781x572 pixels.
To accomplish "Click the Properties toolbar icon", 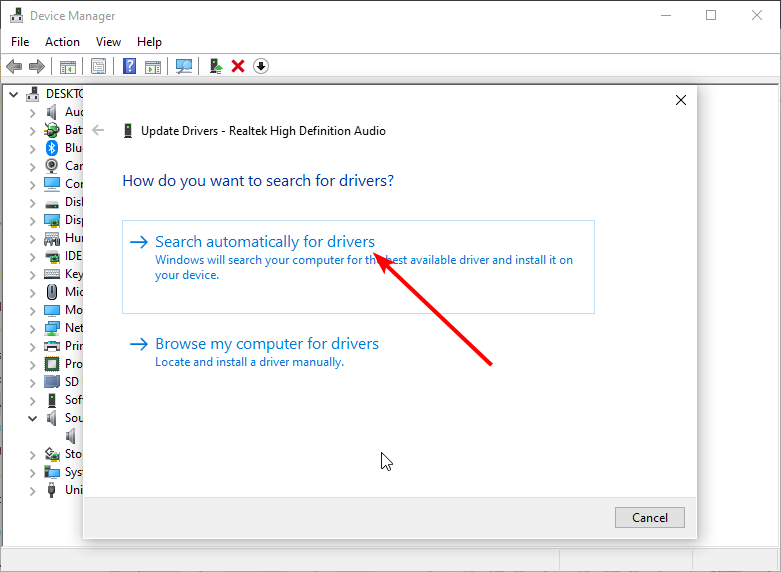I will 99,66.
